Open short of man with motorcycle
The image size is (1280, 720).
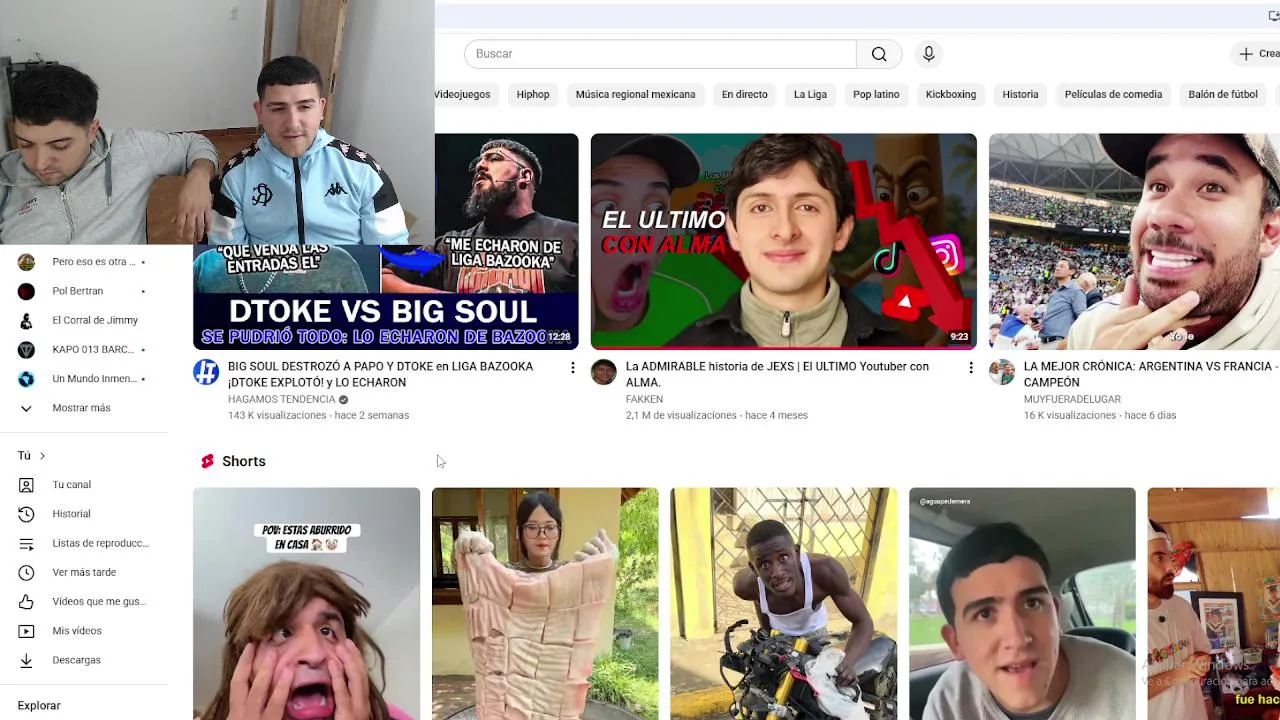tap(784, 603)
